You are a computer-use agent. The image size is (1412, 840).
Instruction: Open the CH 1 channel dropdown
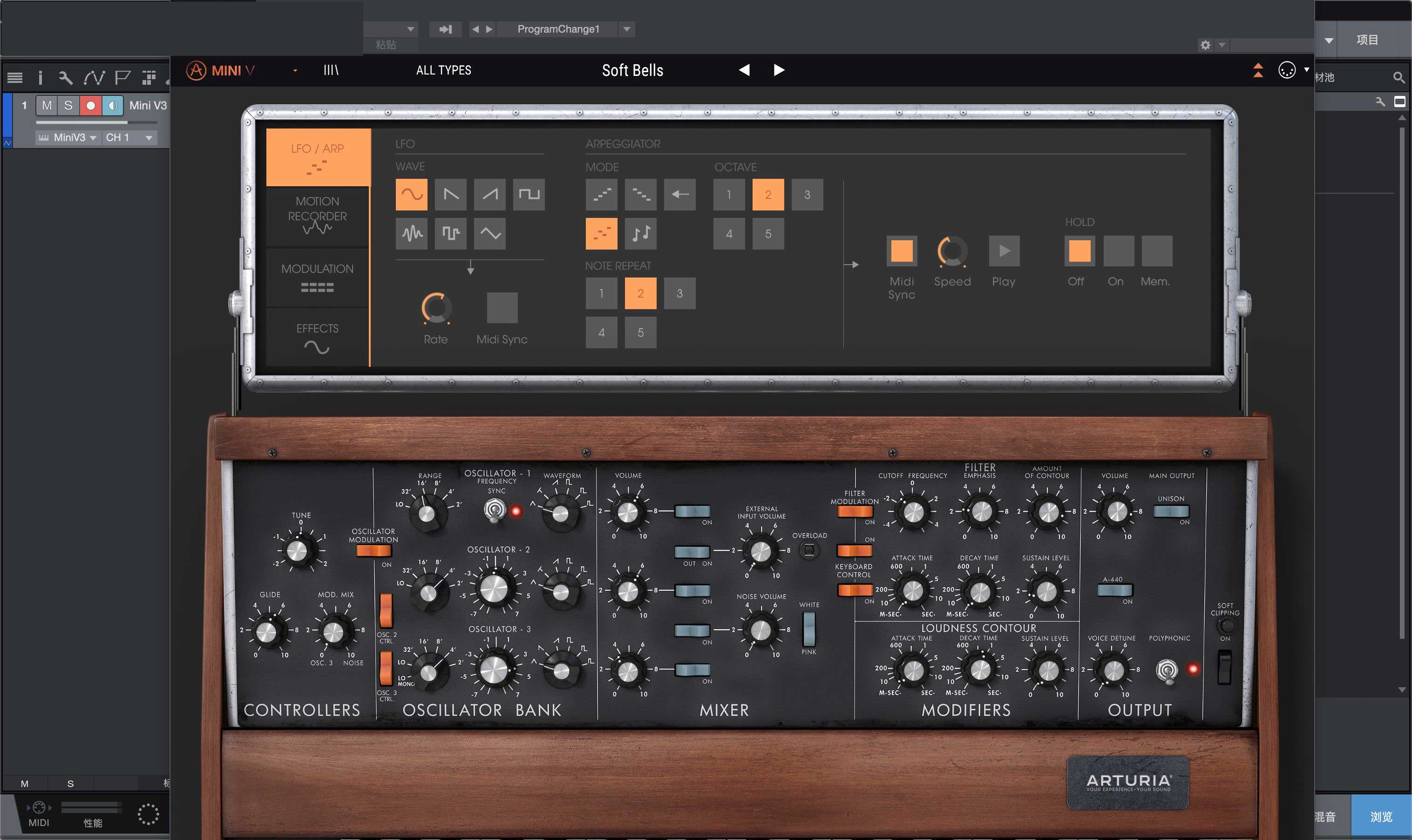pyautogui.click(x=129, y=137)
